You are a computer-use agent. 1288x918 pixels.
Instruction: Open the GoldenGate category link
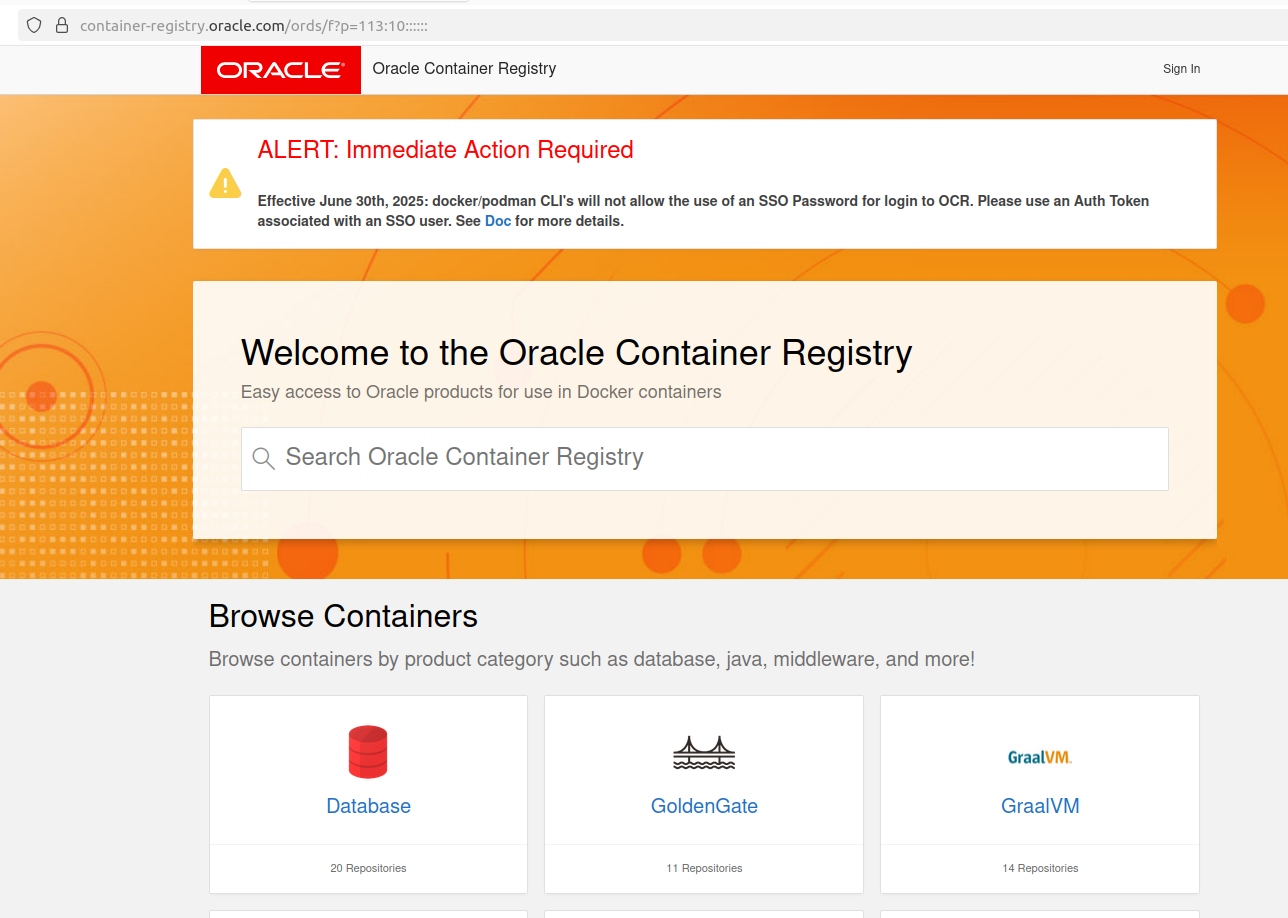pyautogui.click(x=704, y=806)
